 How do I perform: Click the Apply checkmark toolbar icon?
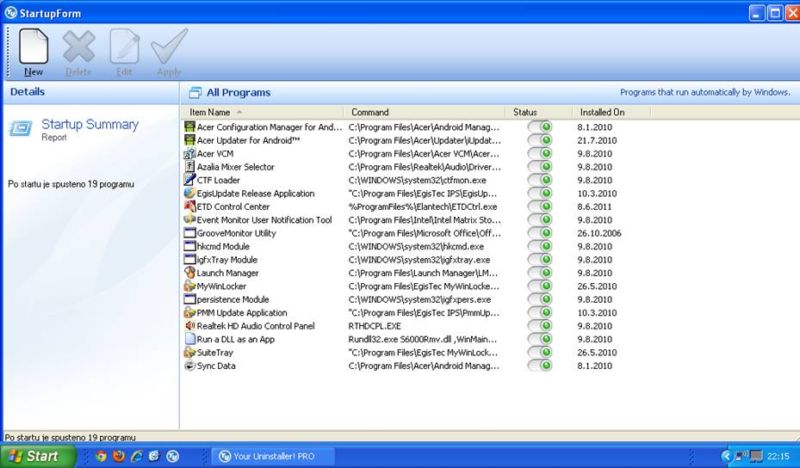point(169,46)
